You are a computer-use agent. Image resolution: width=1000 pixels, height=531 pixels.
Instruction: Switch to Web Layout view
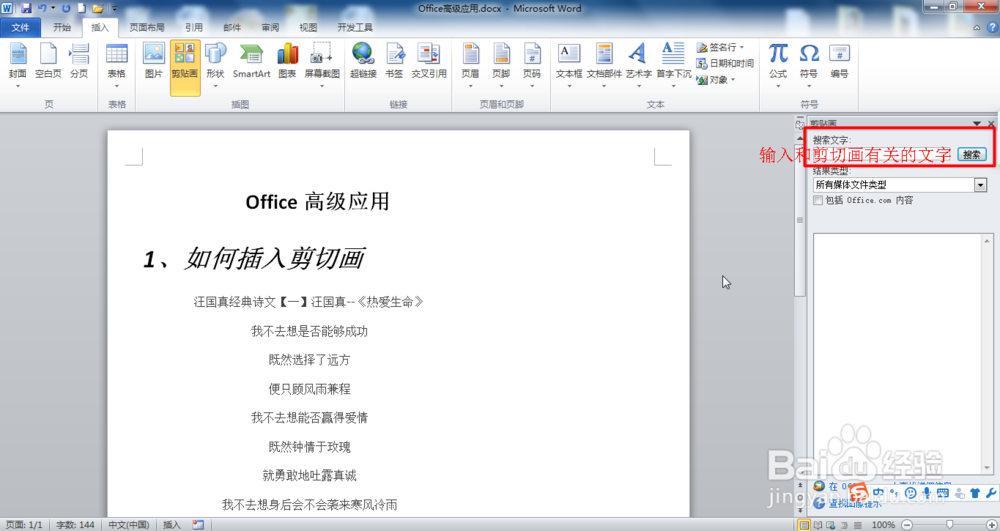[x=830, y=525]
